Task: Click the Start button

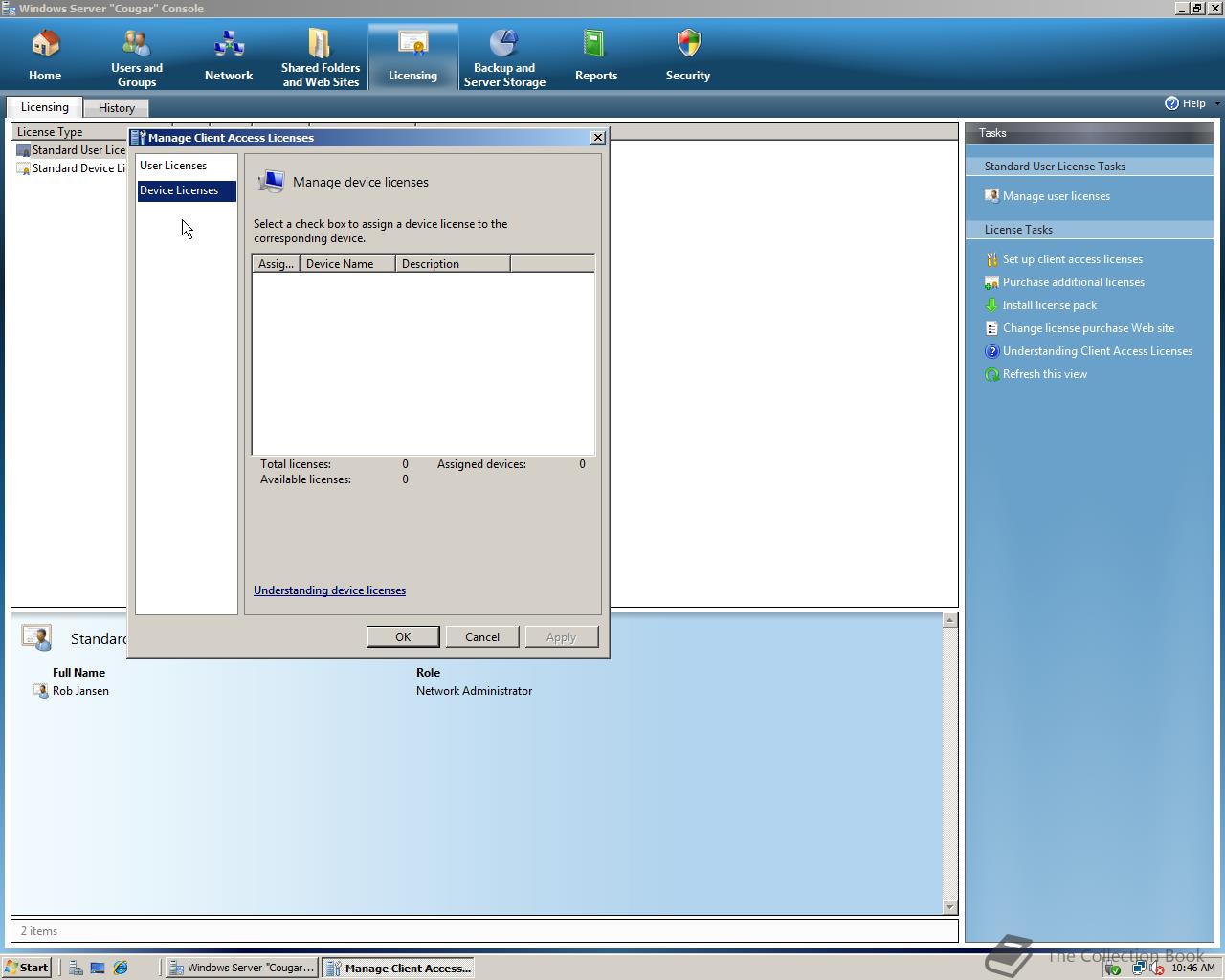Action: tap(26, 968)
